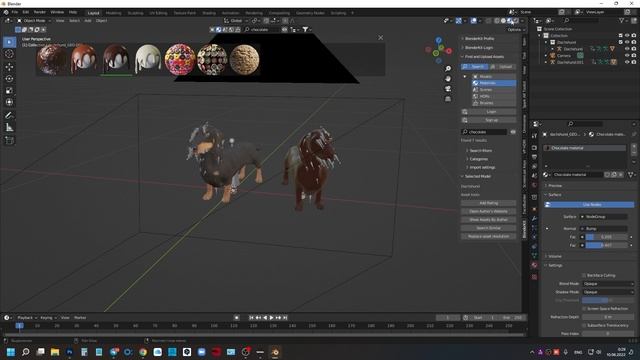Screen dimensions: 640x360
Task: Open the File menu
Action: [x=15, y=13]
